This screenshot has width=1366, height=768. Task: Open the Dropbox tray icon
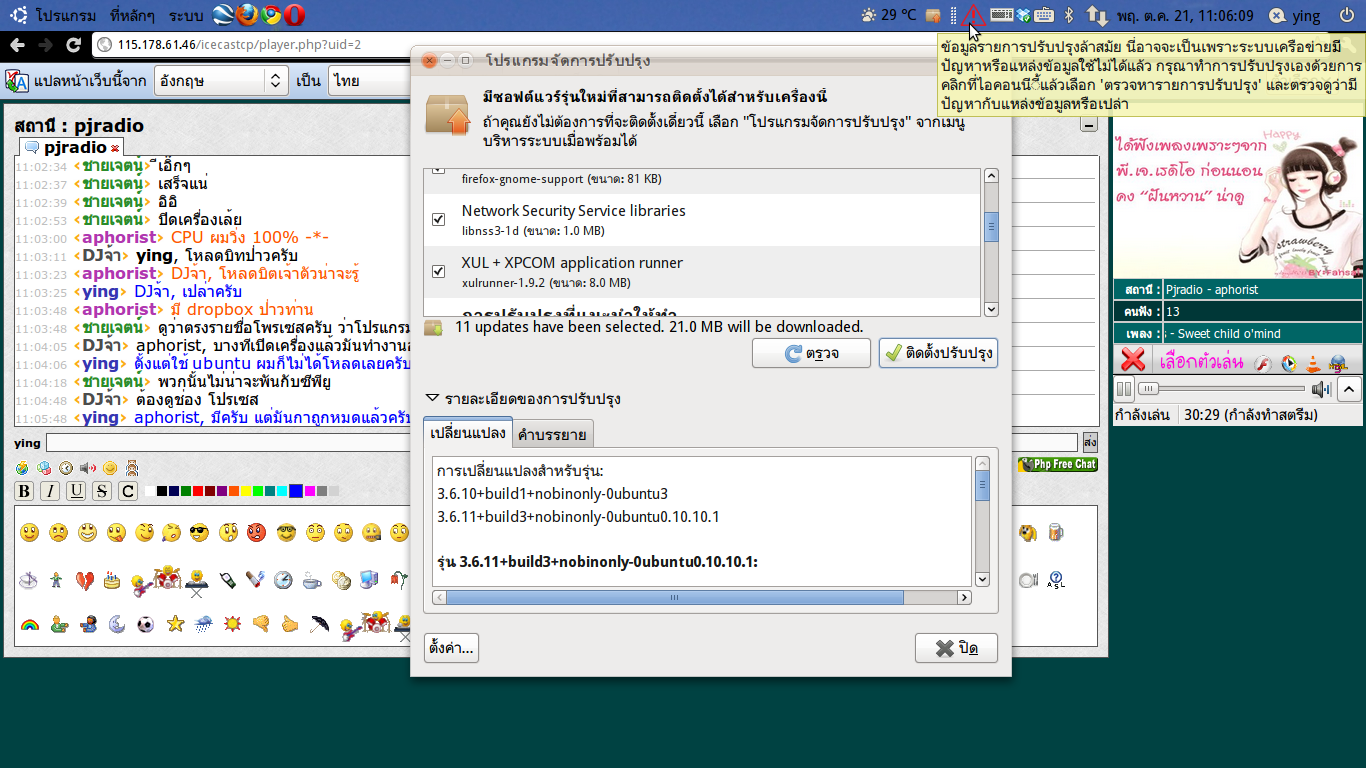click(1023, 15)
